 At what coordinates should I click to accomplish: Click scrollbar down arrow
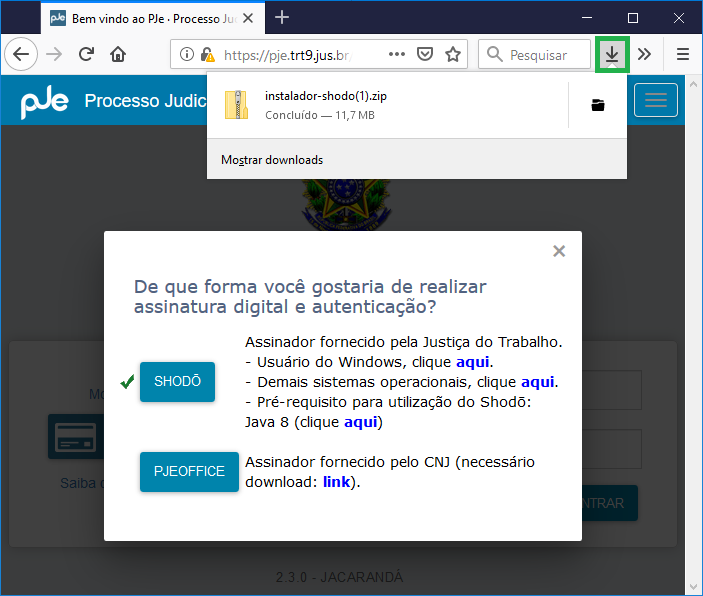(694, 586)
